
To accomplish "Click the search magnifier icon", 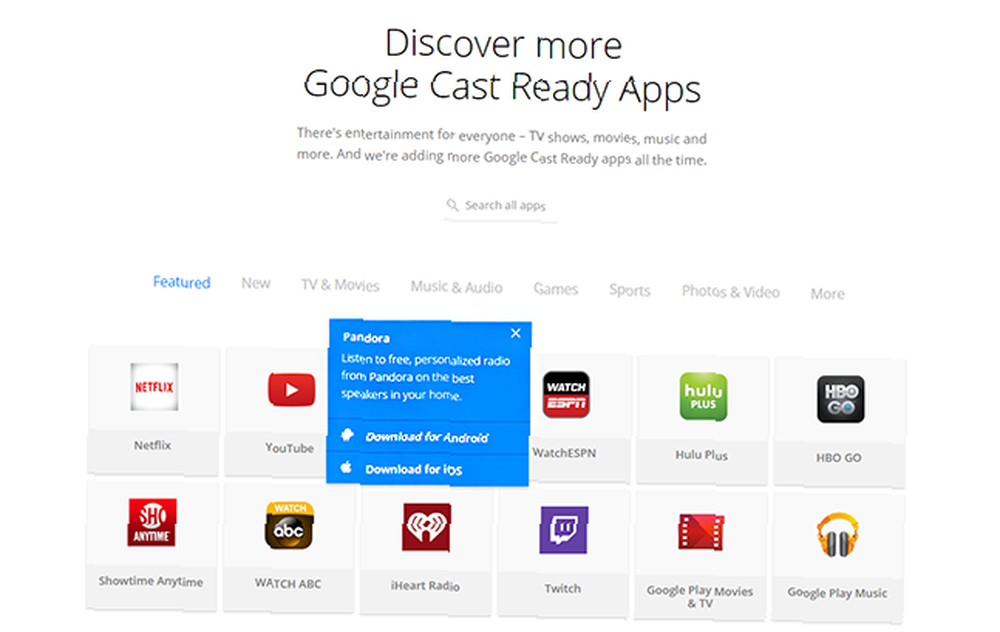I will (452, 205).
